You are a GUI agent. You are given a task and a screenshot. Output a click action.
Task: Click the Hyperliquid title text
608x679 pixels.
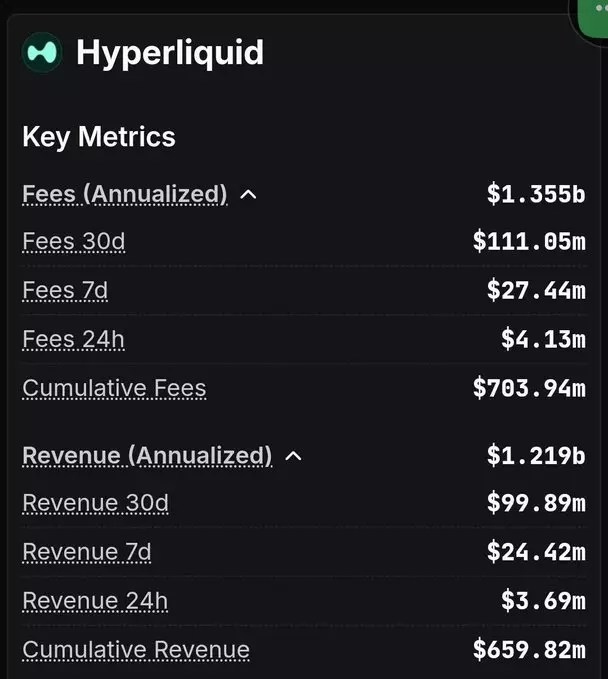(x=170, y=53)
